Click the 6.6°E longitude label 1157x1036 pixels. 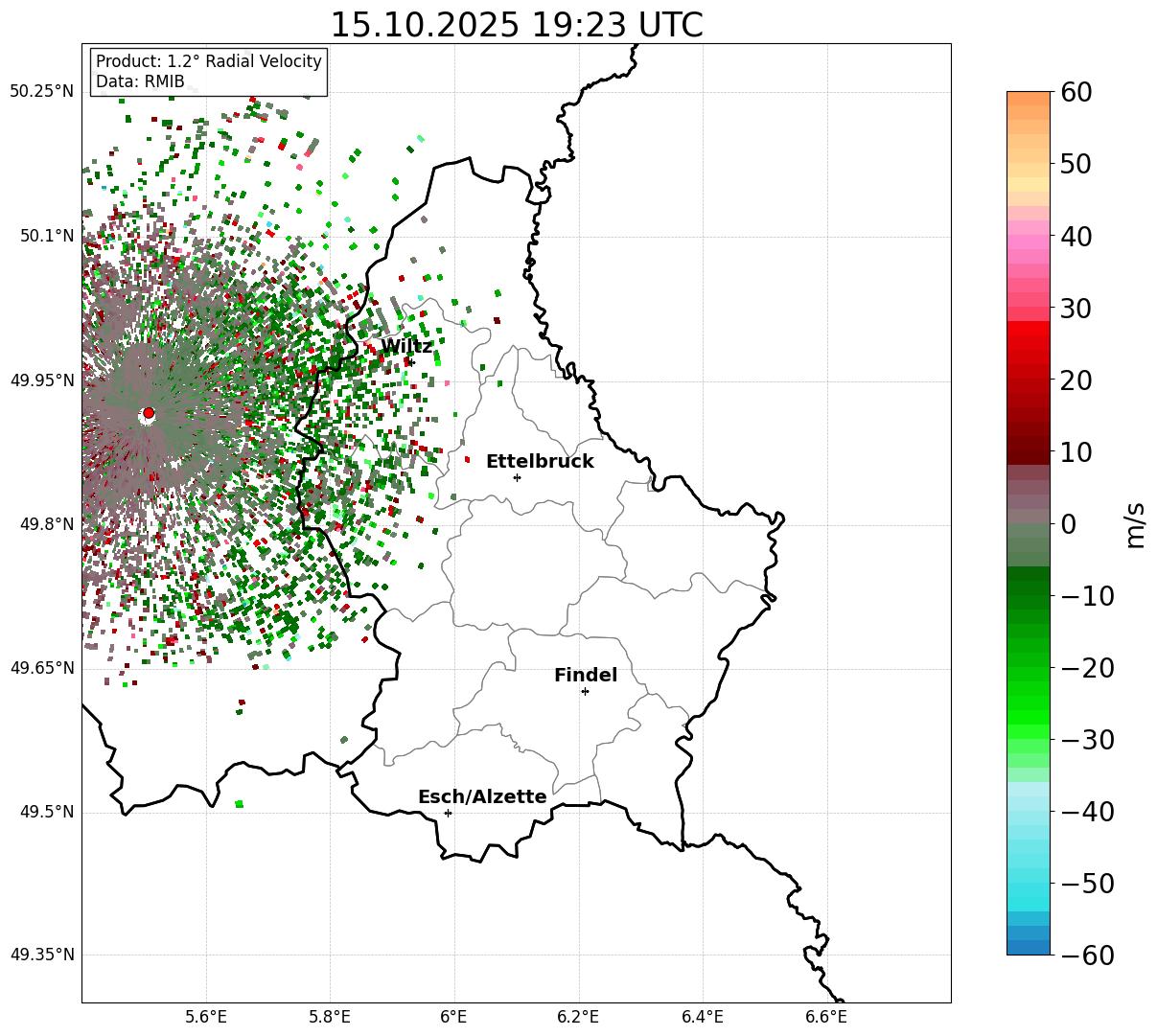click(826, 1018)
